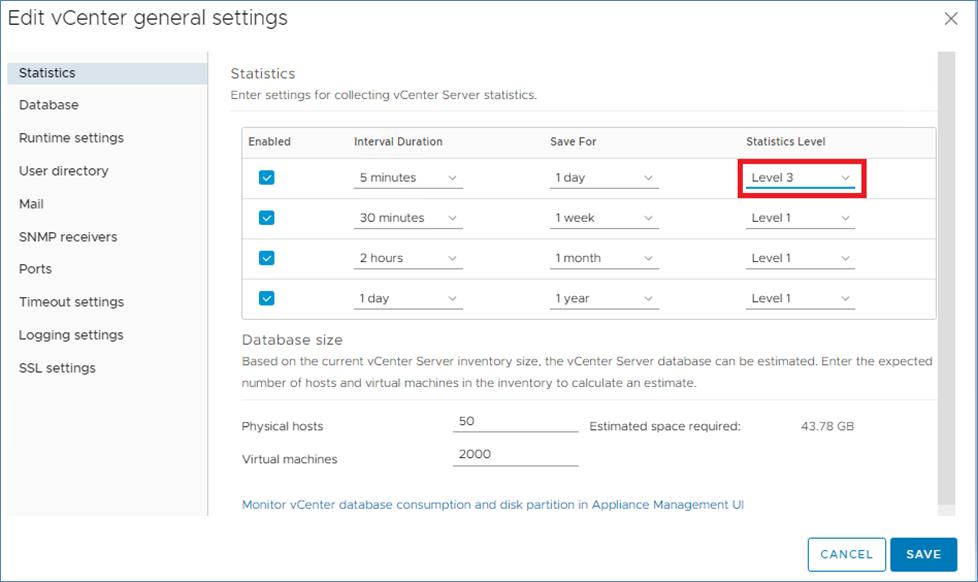Click the Interval Duration column header
978x582 pixels.
(x=398, y=142)
